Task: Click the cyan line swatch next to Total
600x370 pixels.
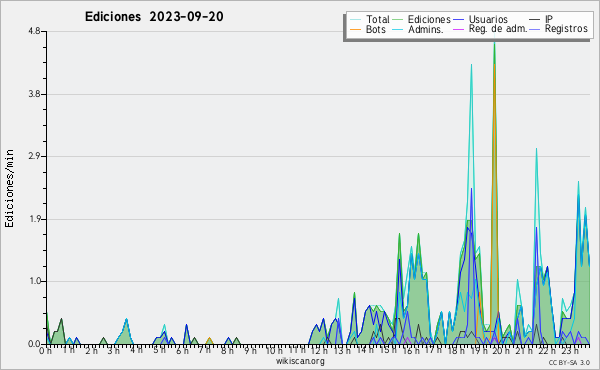Action: coord(355,19)
